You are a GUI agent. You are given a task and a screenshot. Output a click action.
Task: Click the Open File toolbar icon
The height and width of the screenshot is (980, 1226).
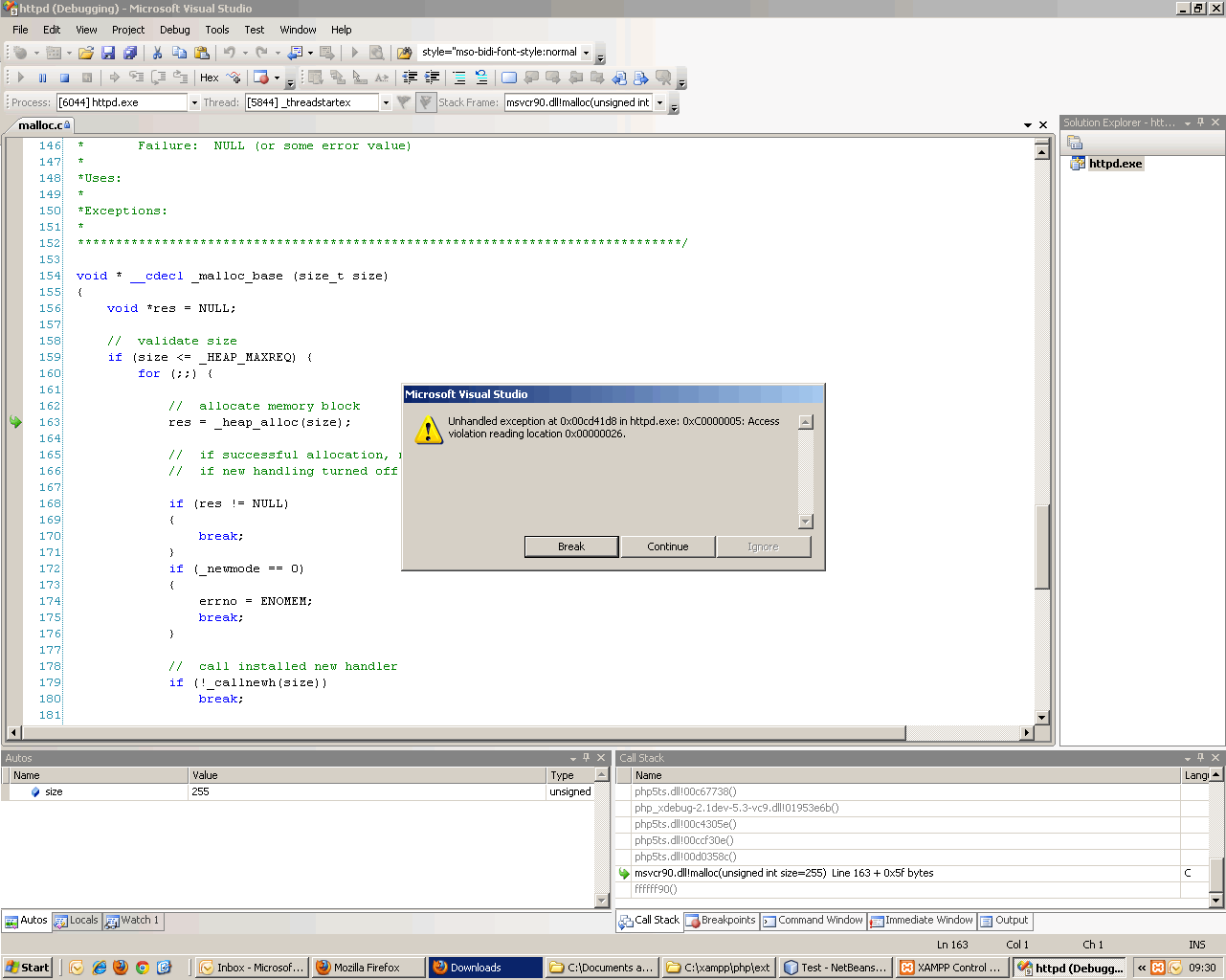[x=86, y=53]
